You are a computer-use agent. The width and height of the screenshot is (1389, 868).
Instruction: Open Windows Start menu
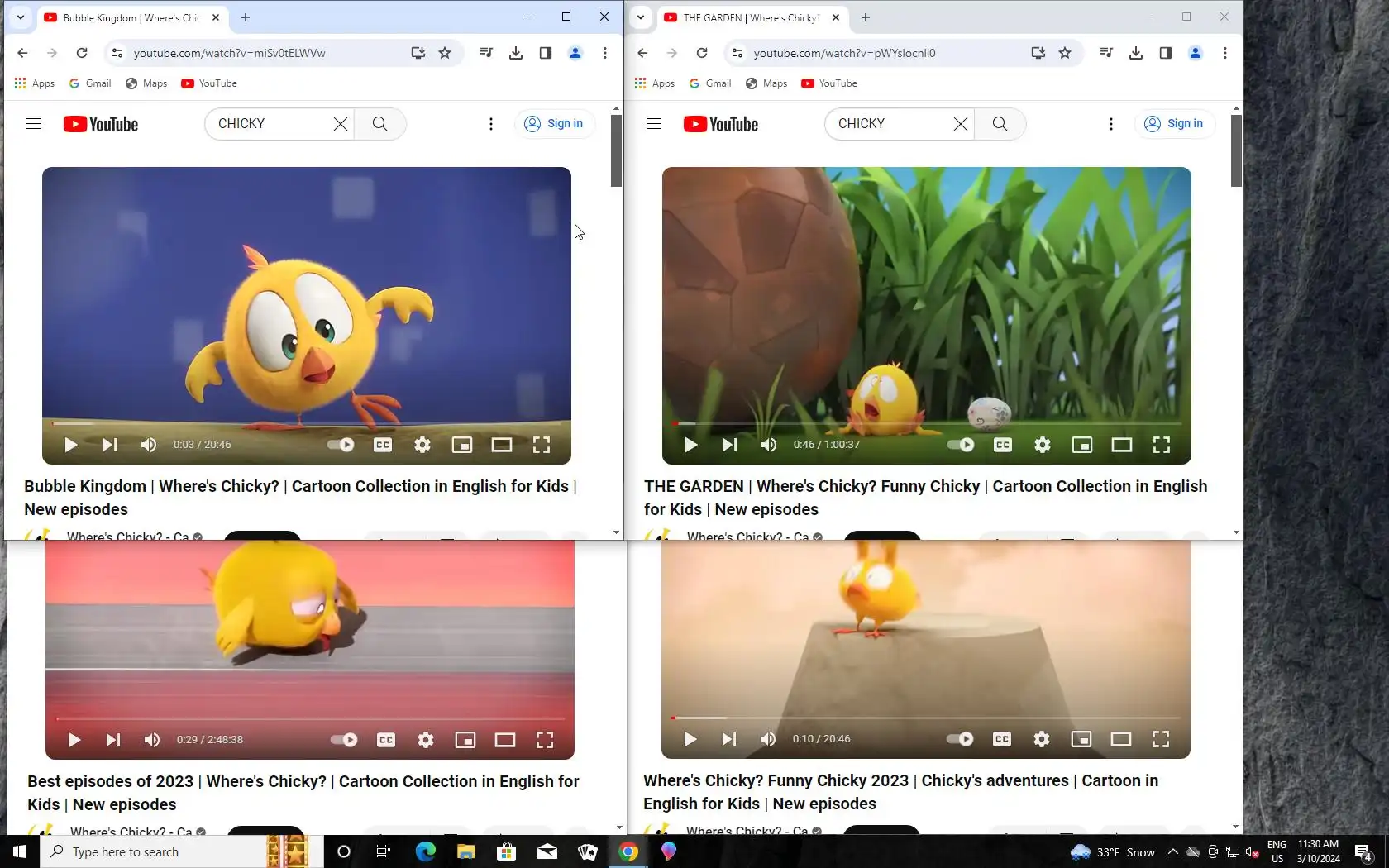[20, 852]
